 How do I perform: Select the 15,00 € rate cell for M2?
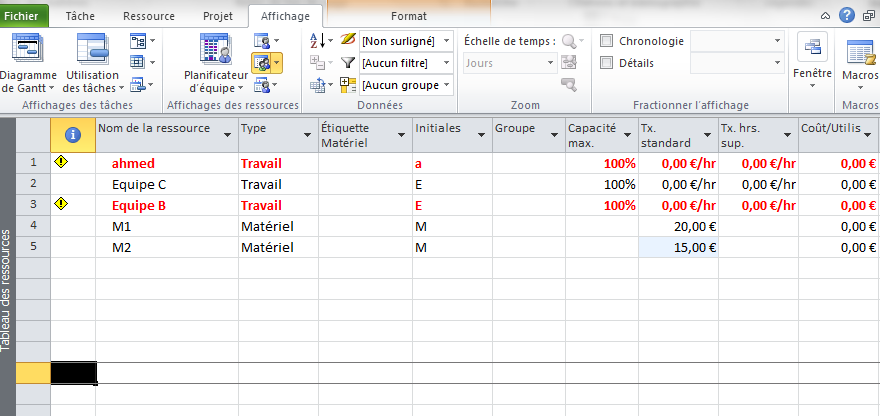[x=677, y=247]
